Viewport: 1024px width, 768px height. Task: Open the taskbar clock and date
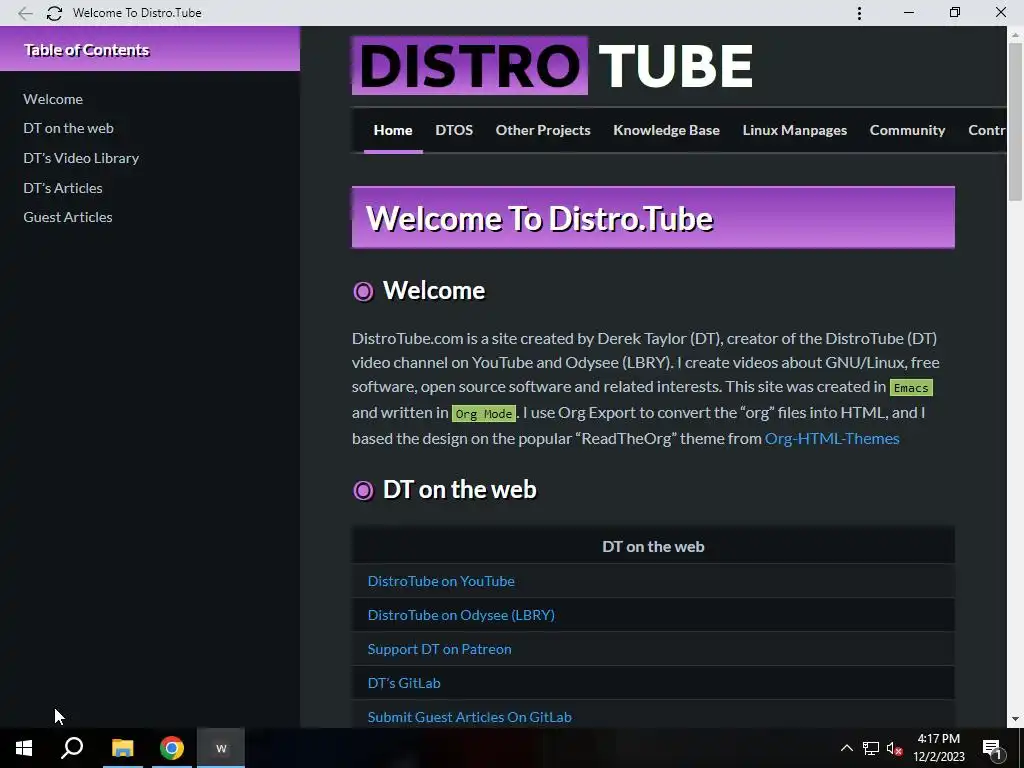click(x=938, y=748)
